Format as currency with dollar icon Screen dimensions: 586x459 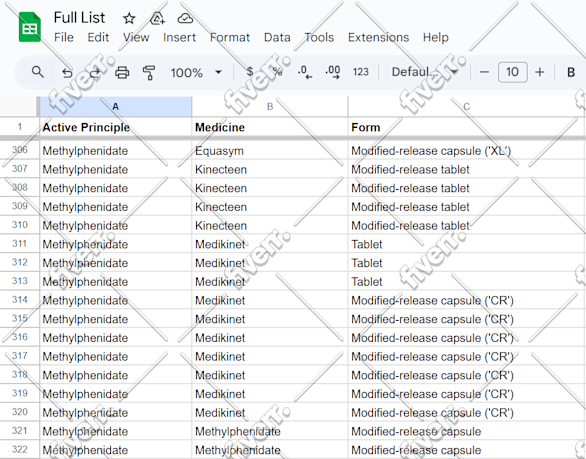coord(250,71)
